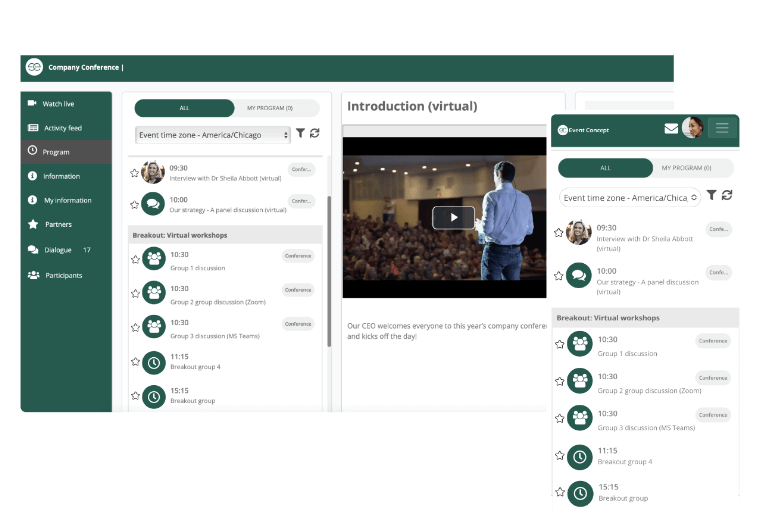Click Conference tag on Group 1 discussion, desktop

pos(298,255)
